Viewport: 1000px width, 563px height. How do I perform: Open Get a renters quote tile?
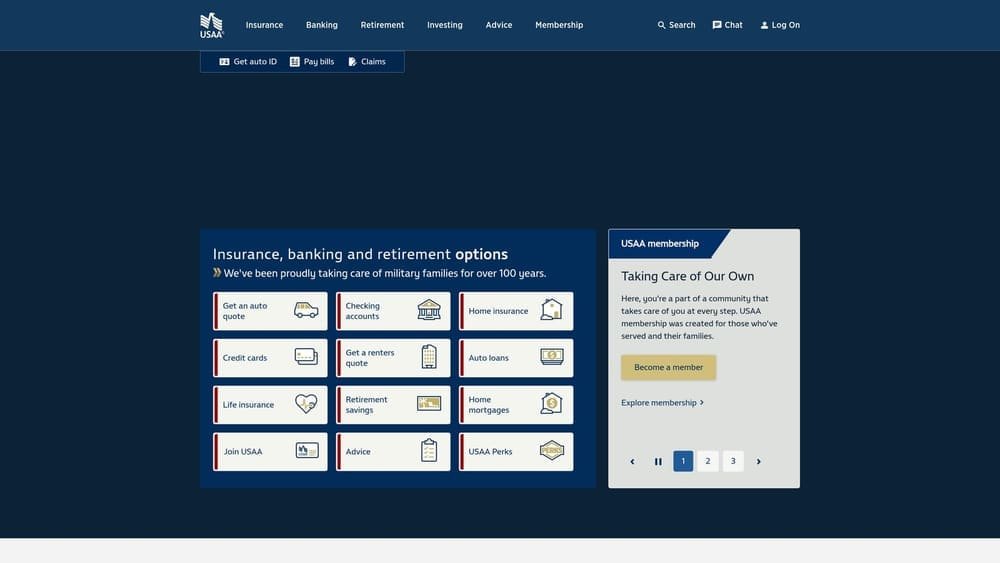[393, 358]
